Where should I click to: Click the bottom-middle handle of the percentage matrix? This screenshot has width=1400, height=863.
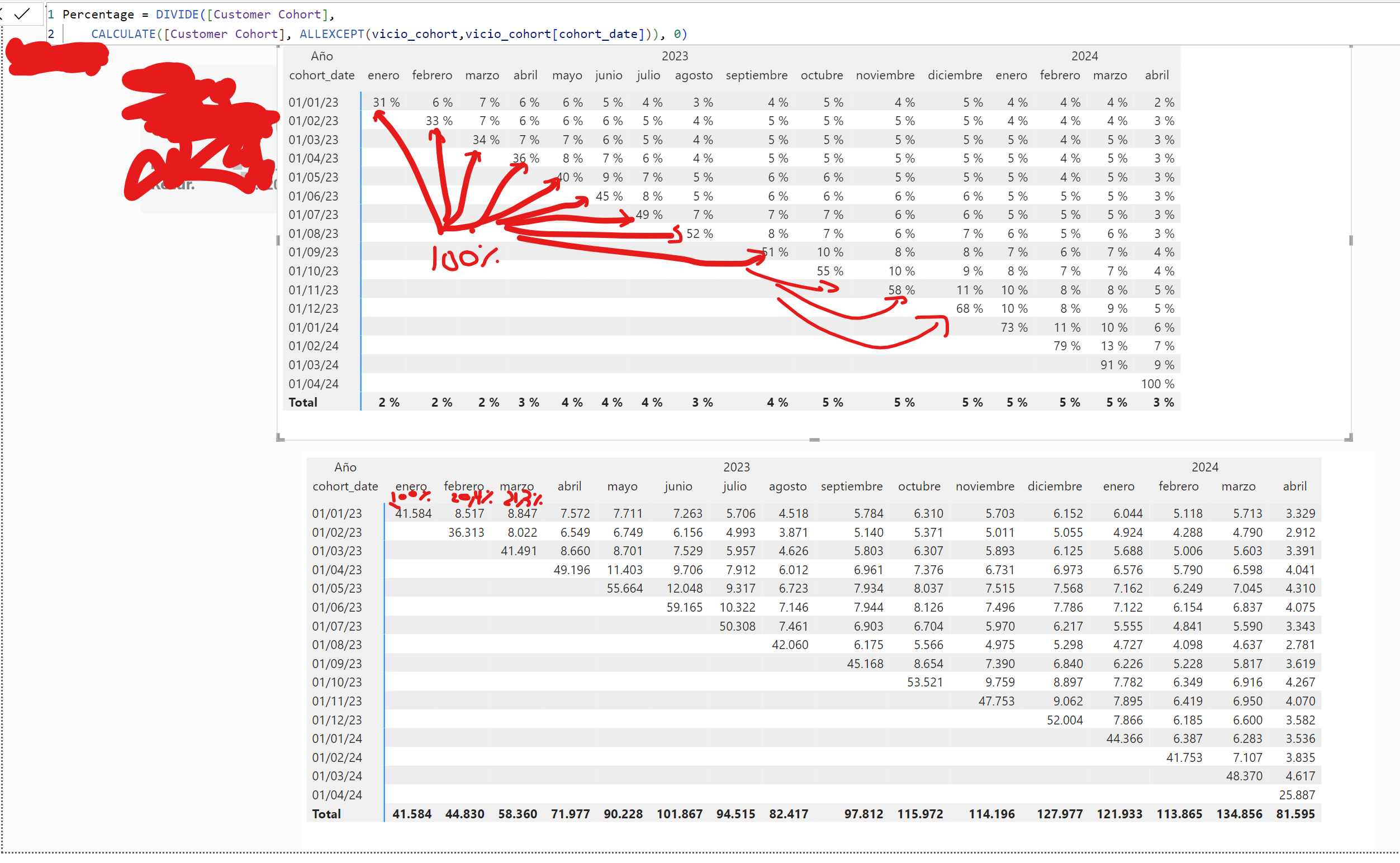(814, 440)
